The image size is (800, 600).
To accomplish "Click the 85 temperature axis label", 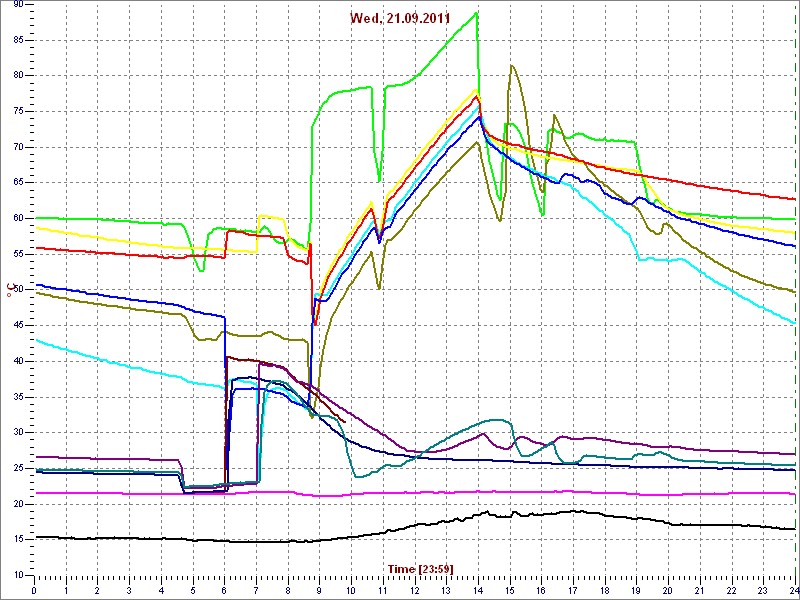I will pyautogui.click(x=18, y=40).
